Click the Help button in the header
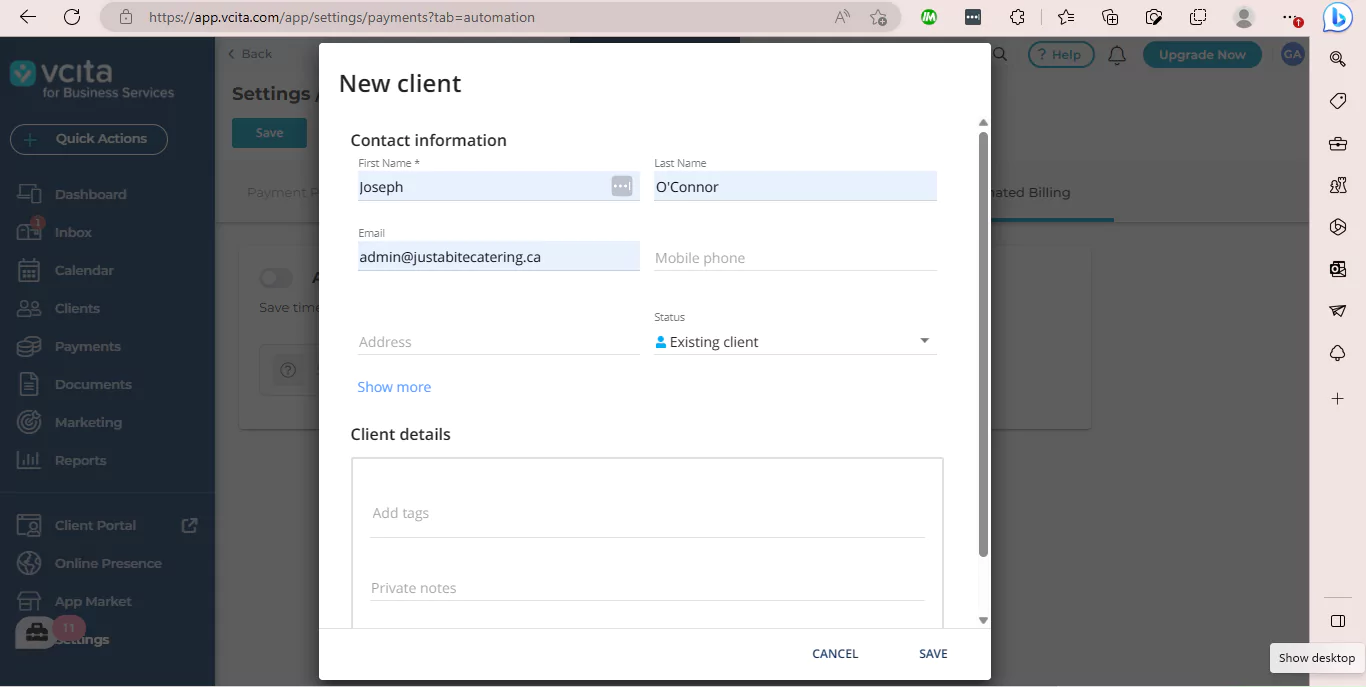The height and width of the screenshot is (687, 1366). (1060, 55)
